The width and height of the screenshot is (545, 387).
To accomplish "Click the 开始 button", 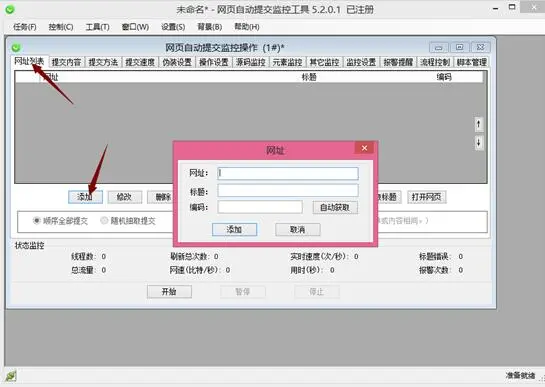I will tap(169, 292).
